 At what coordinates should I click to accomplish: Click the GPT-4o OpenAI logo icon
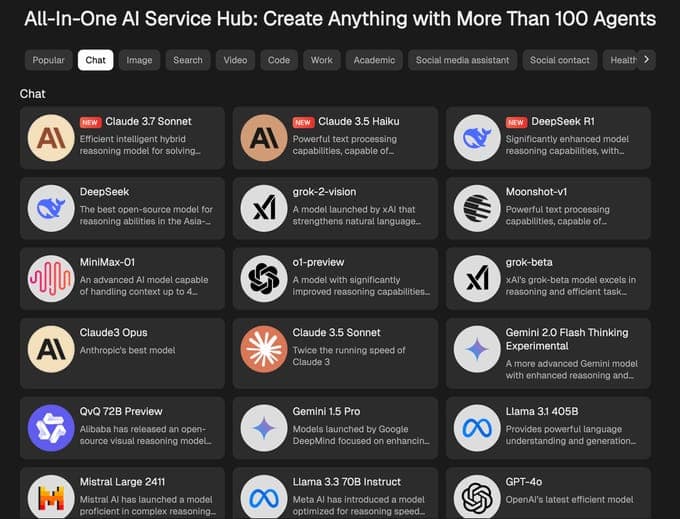point(477,497)
